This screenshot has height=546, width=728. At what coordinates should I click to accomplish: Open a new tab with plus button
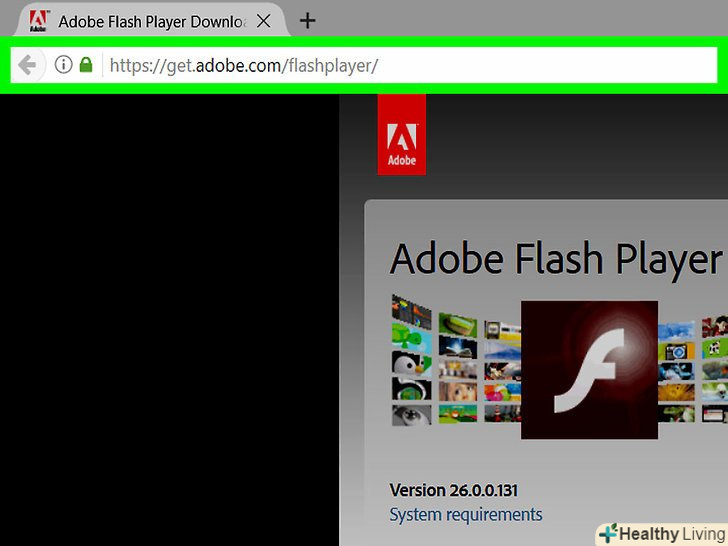pos(307,21)
